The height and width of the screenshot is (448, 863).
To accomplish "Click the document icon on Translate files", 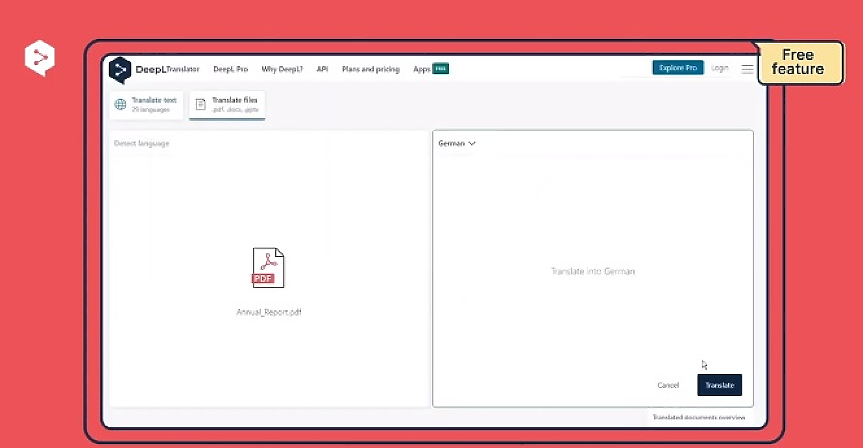I will [200, 104].
